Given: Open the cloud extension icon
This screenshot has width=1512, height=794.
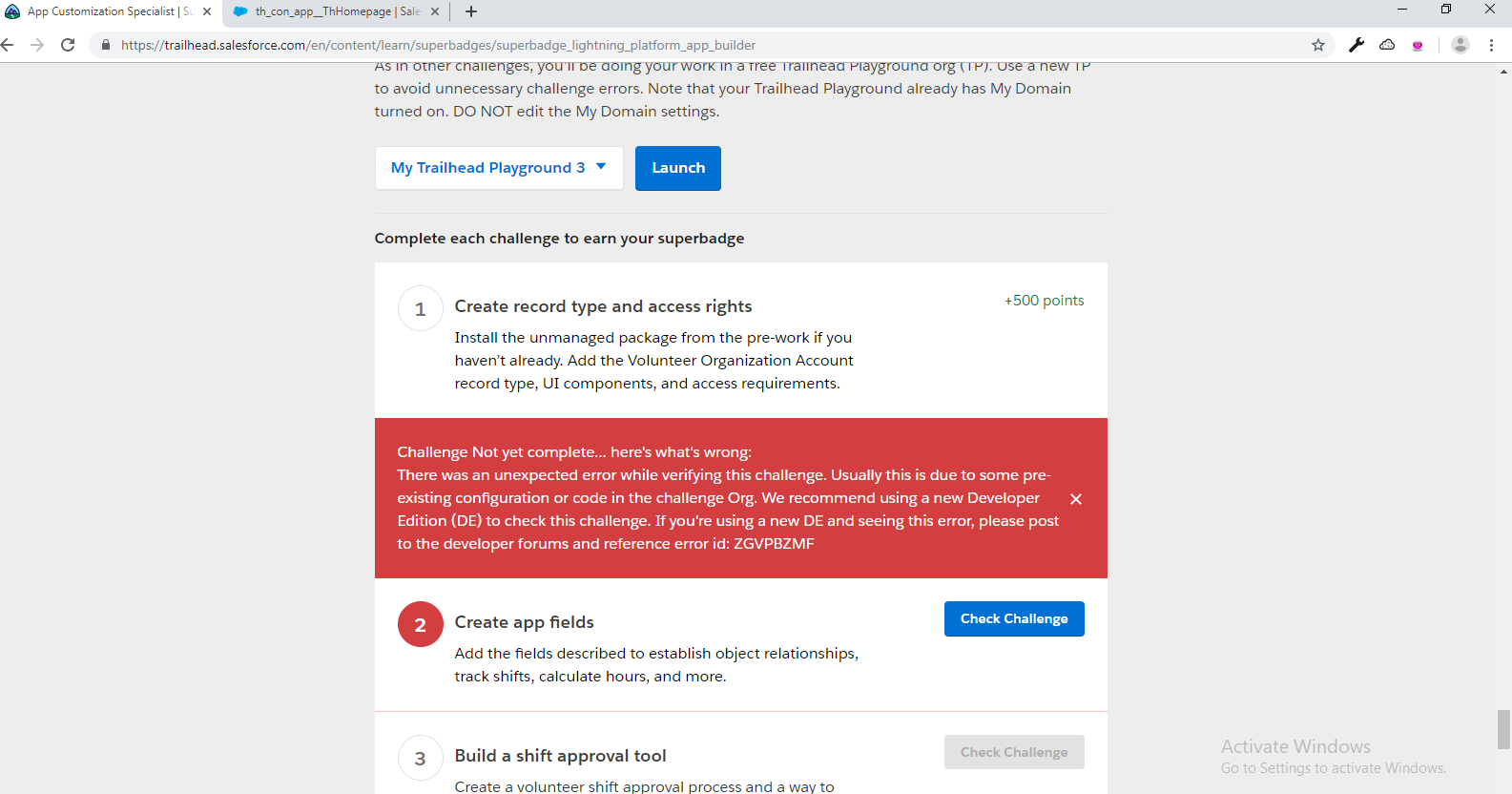Looking at the screenshot, I should (x=1387, y=45).
